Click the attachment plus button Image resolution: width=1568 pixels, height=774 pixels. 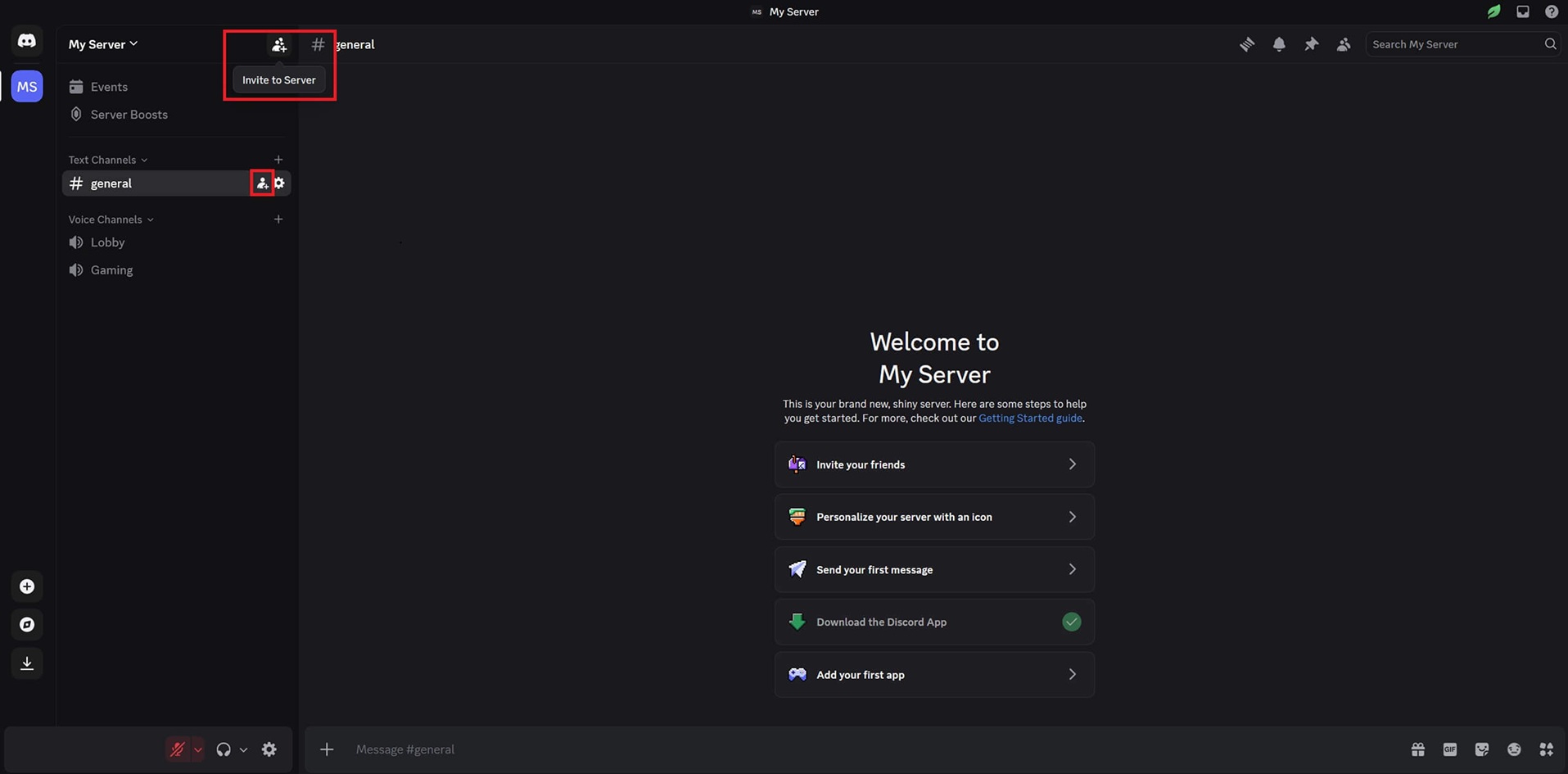pos(327,749)
